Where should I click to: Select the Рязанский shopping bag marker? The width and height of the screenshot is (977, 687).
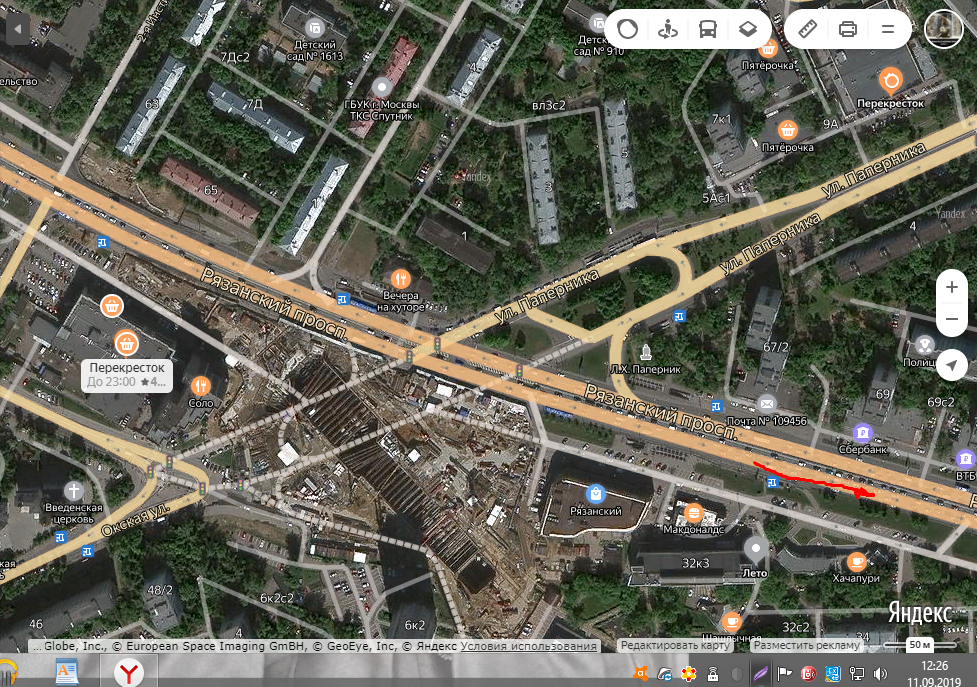pyautogui.click(x=596, y=494)
